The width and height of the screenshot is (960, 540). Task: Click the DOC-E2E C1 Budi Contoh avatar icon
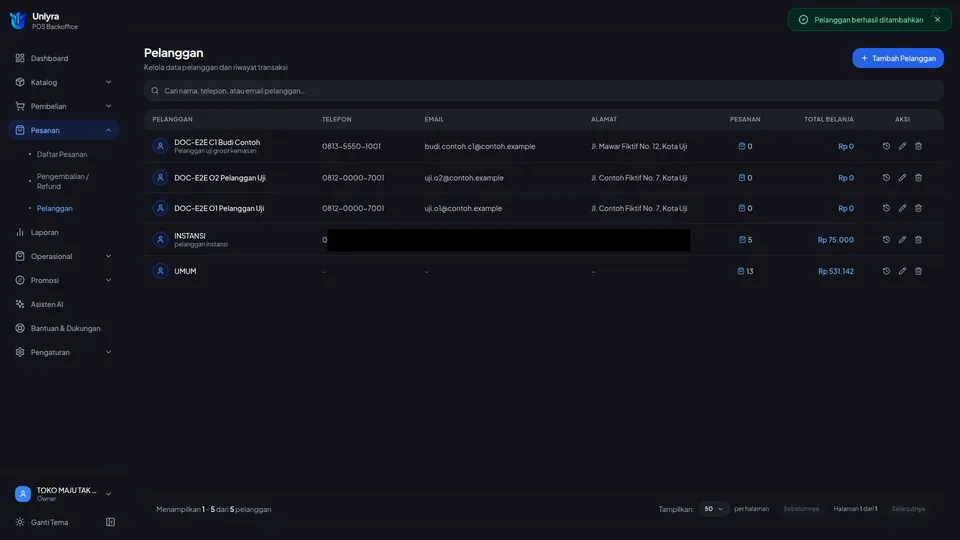(x=160, y=146)
